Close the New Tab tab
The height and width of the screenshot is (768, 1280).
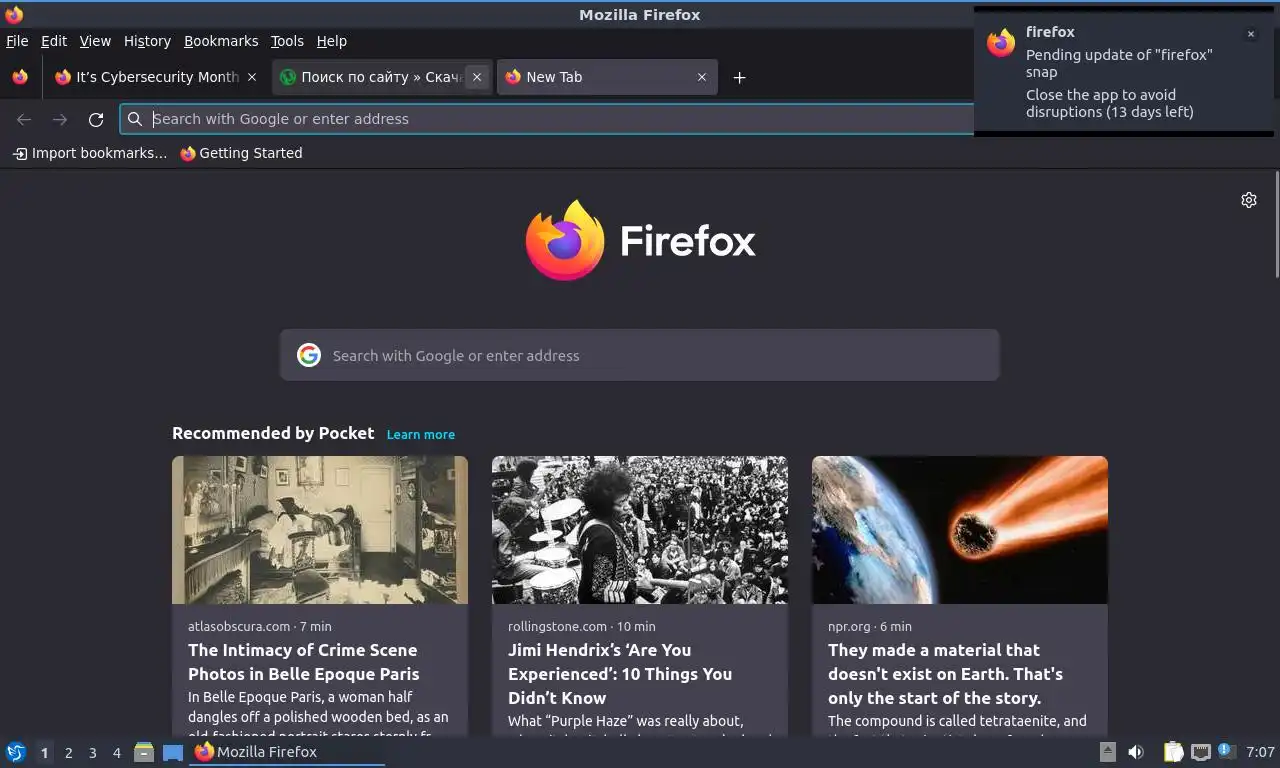702,77
